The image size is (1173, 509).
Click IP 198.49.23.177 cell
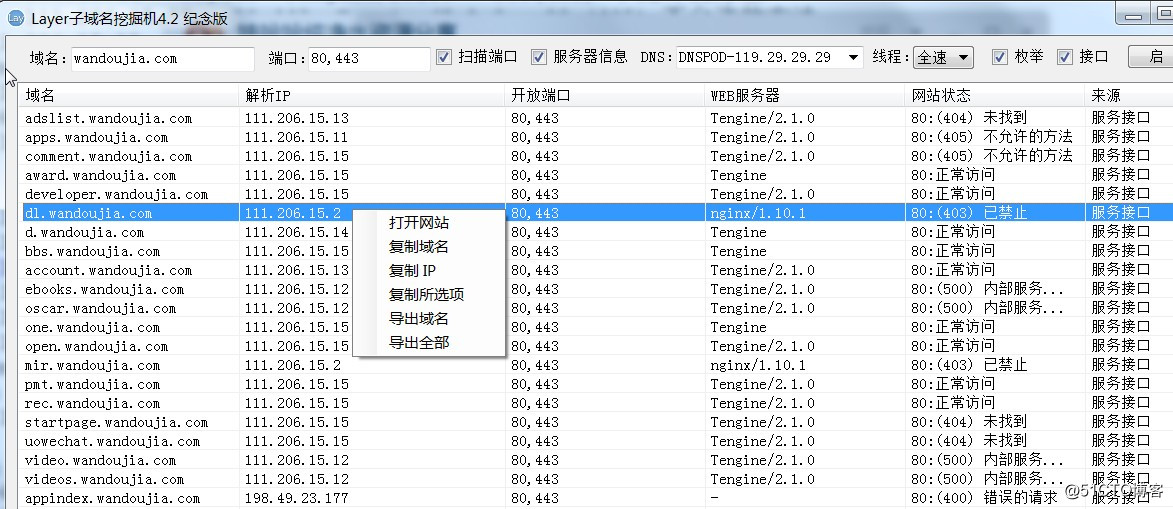[x=296, y=499]
